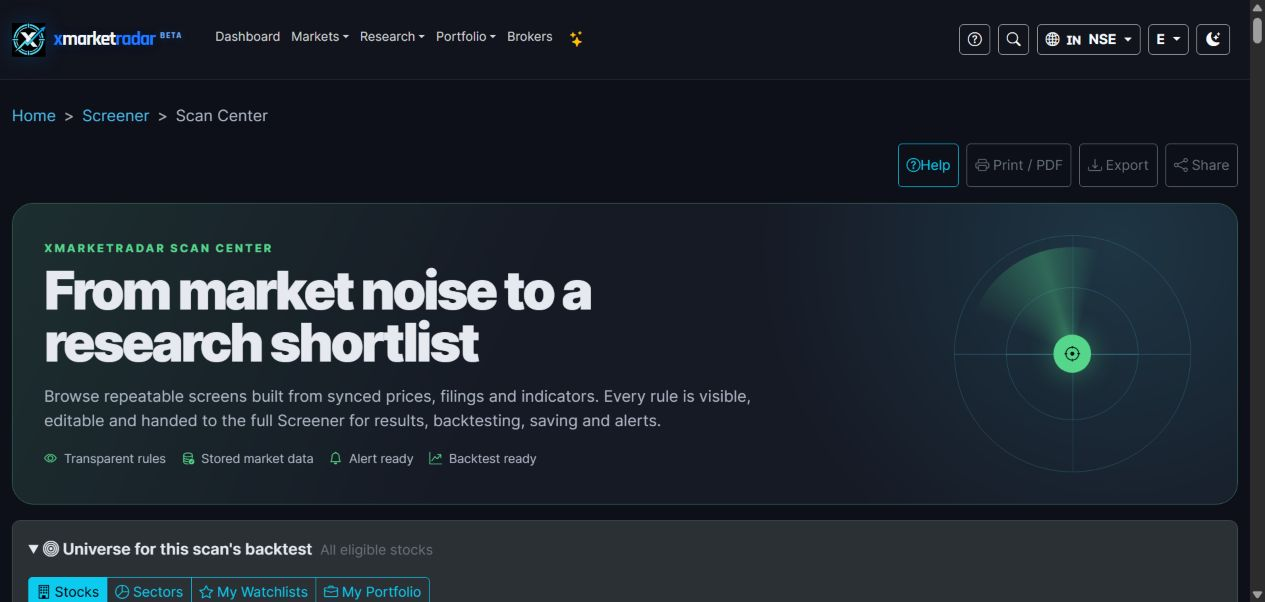Viewport: 1265px width, 602px height.
Task: Click the page vertical scrollbar thumb
Action: [x=1257, y=30]
